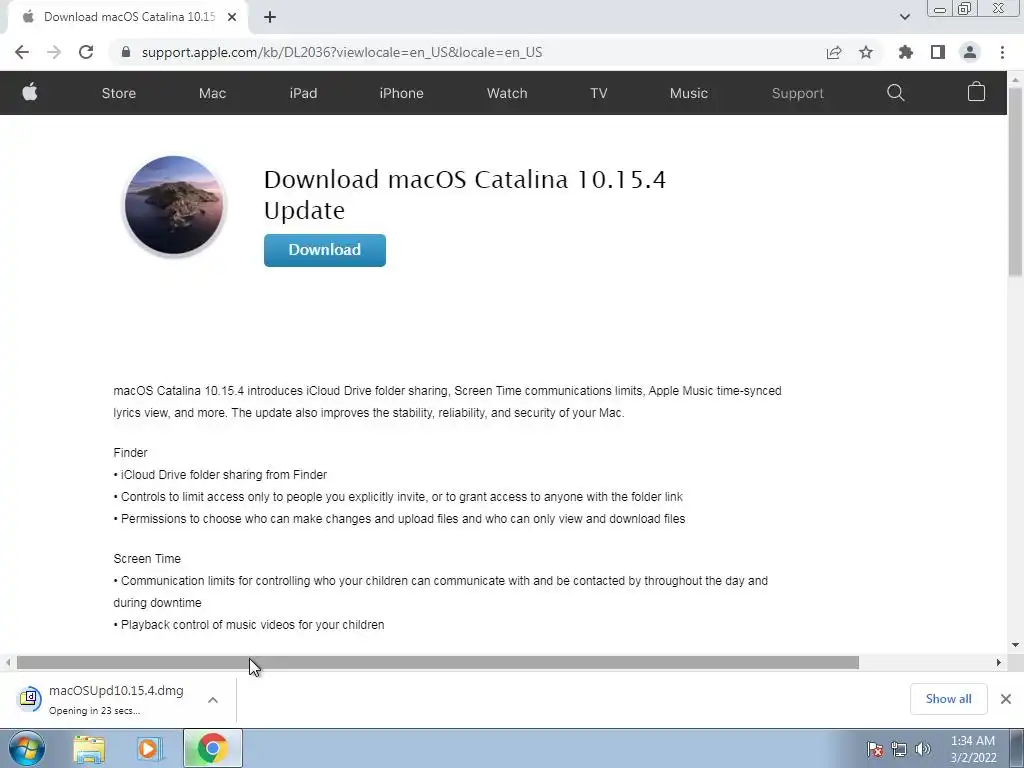Click the taskbar clock showing 1:34 AM

pos(973,749)
